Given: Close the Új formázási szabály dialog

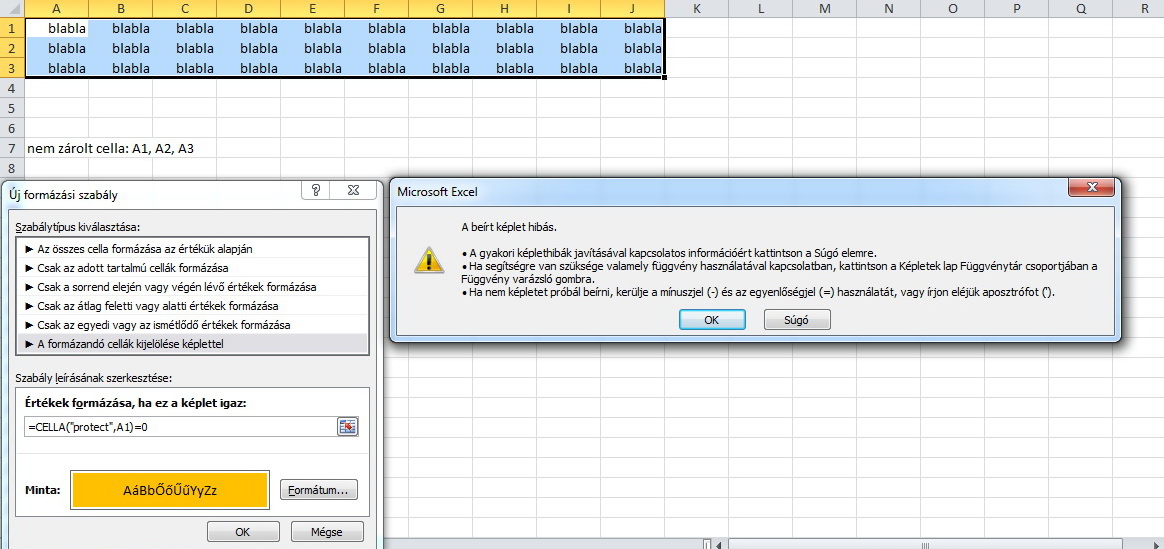Looking at the screenshot, I should point(353,191).
